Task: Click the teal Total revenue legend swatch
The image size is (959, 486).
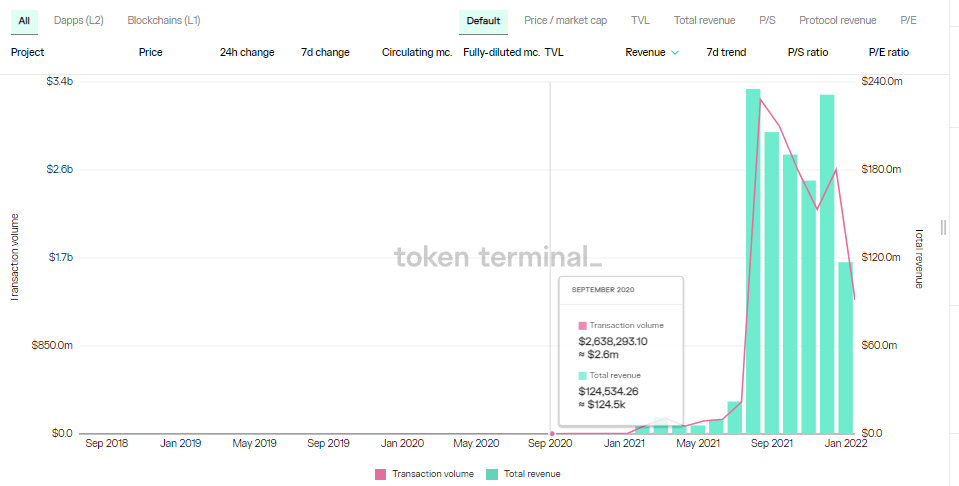Action: (x=491, y=474)
